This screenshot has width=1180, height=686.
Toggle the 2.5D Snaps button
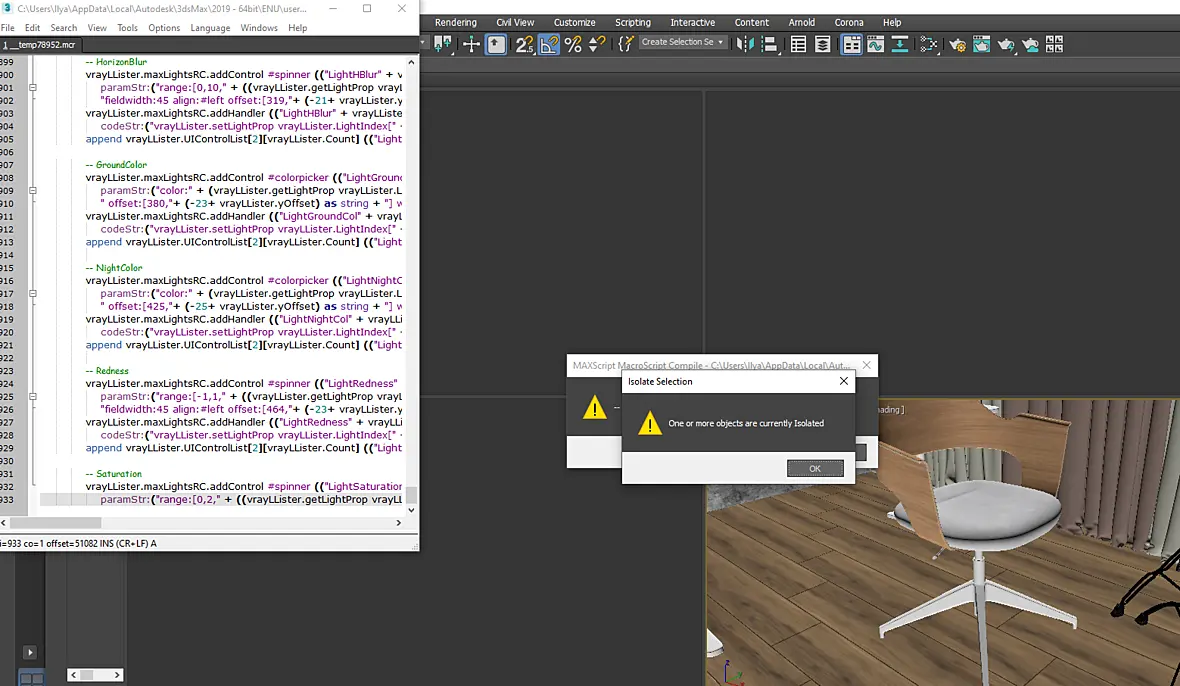[x=524, y=44]
